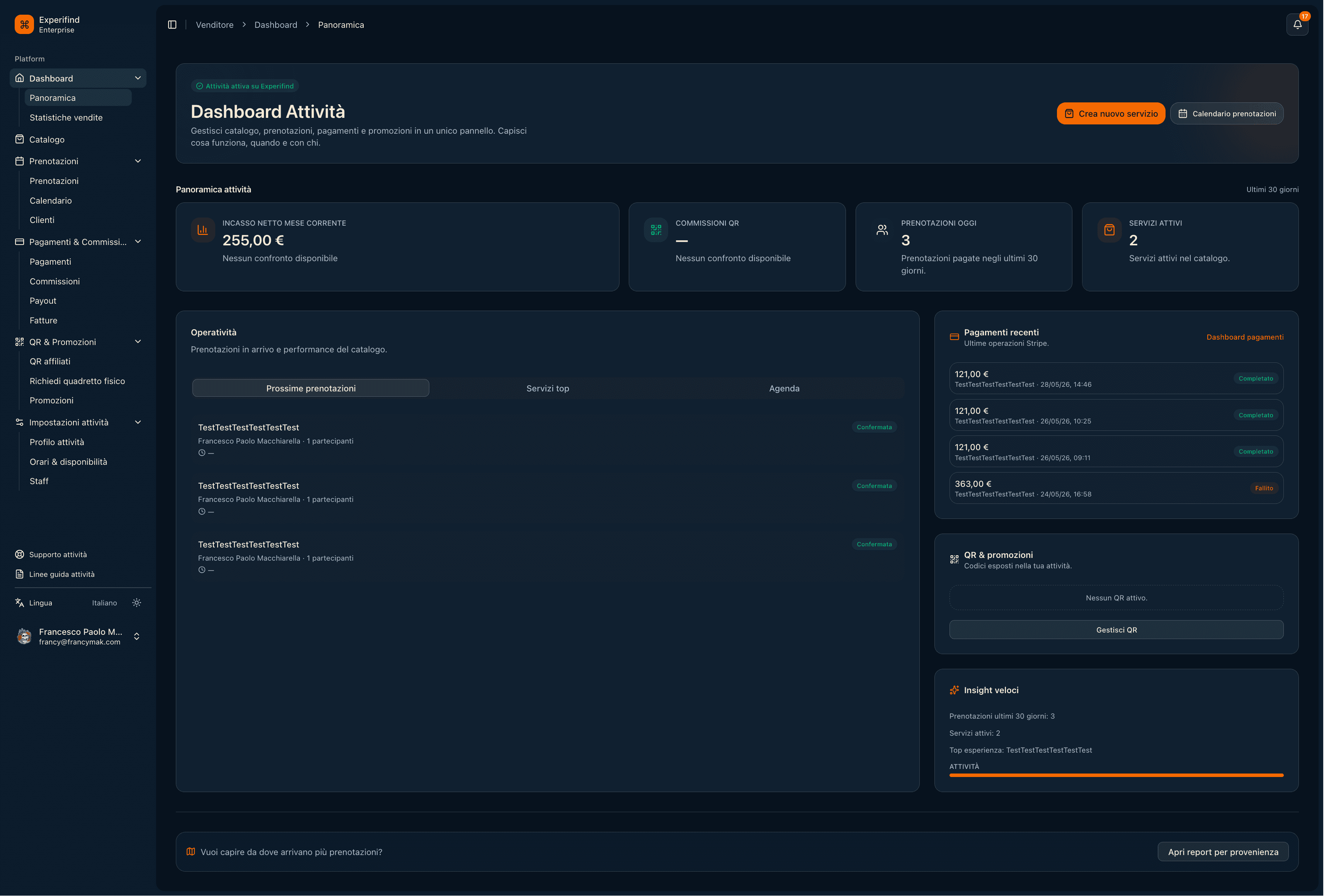The height and width of the screenshot is (896, 1324).
Task: Select the Prossime prenotazioni tab
Action: click(310, 388)
